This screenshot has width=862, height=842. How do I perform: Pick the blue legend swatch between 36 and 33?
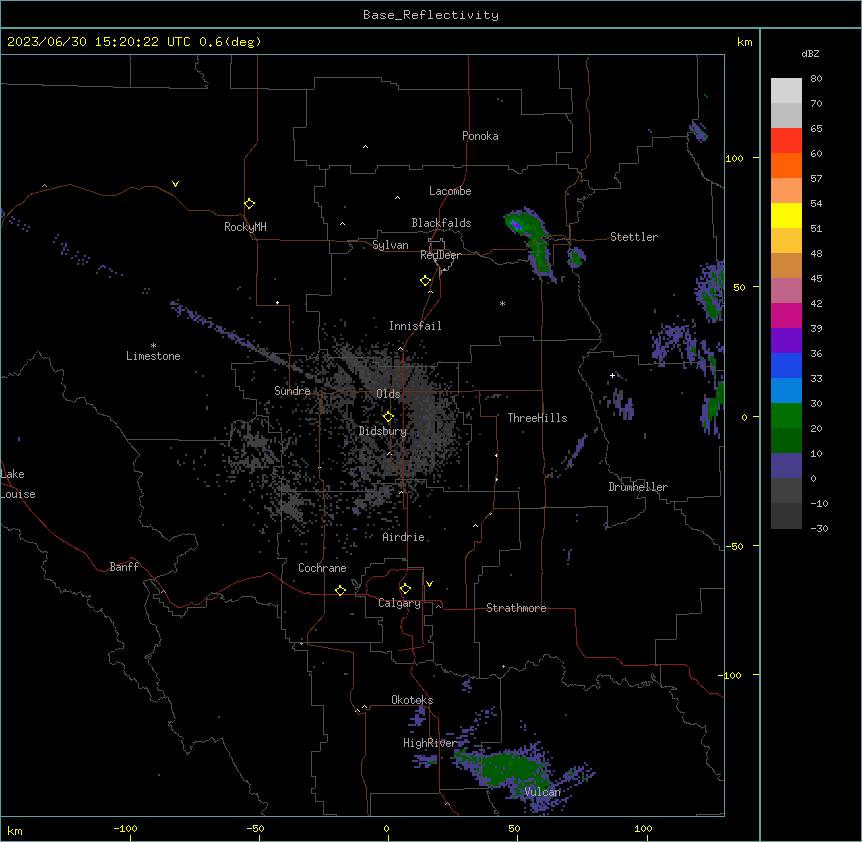786,365
